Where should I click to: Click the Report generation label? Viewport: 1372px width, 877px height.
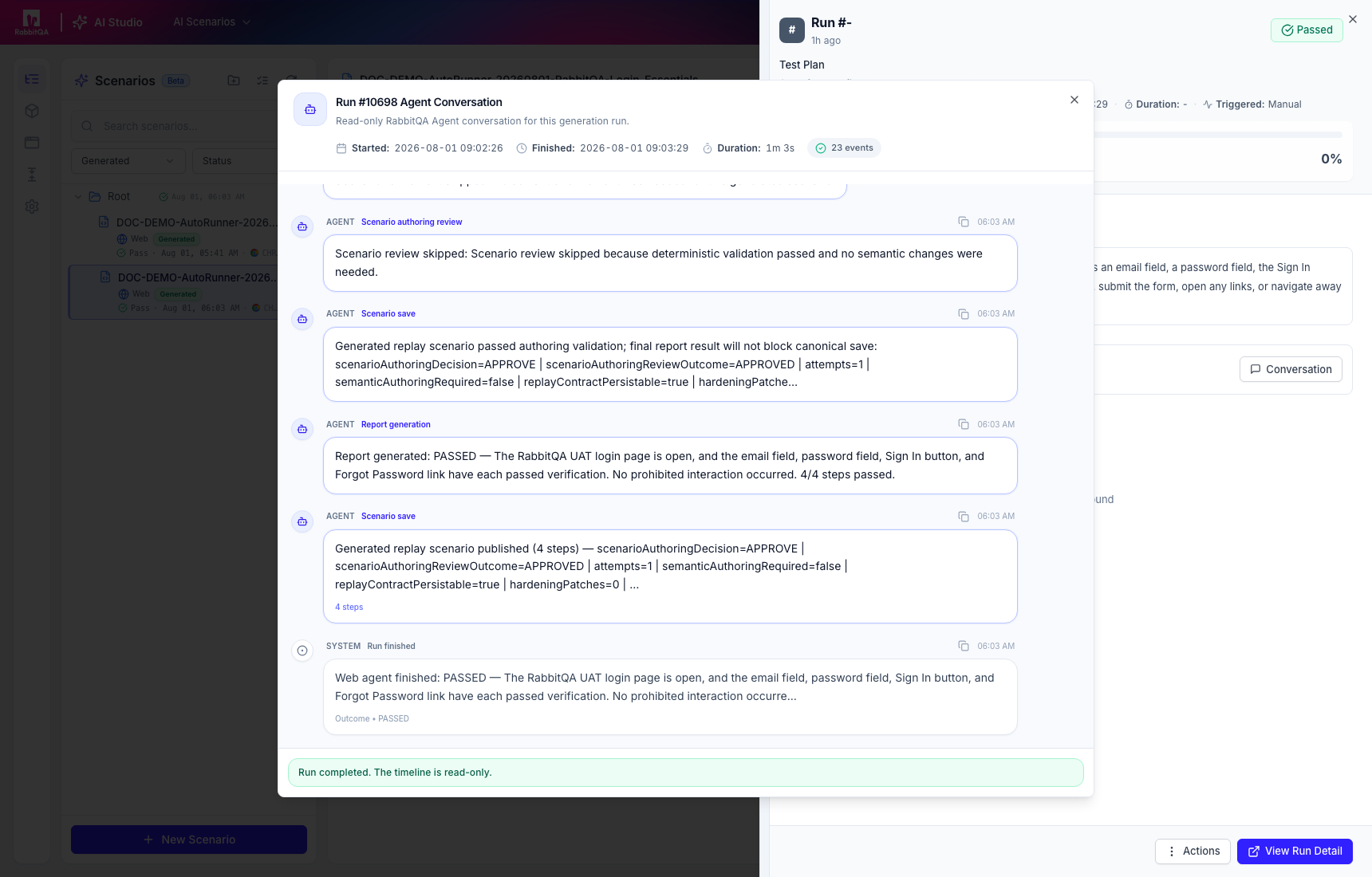coord(396,425)
